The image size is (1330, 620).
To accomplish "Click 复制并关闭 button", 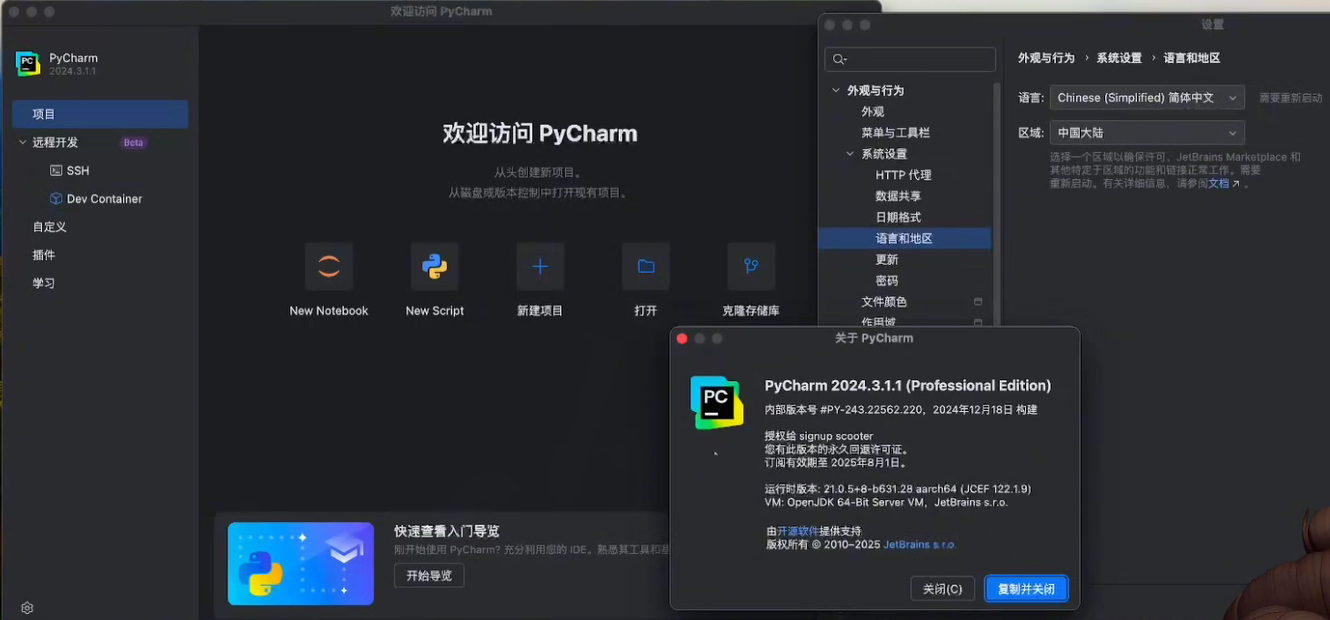I will (x=1026, y=589).
